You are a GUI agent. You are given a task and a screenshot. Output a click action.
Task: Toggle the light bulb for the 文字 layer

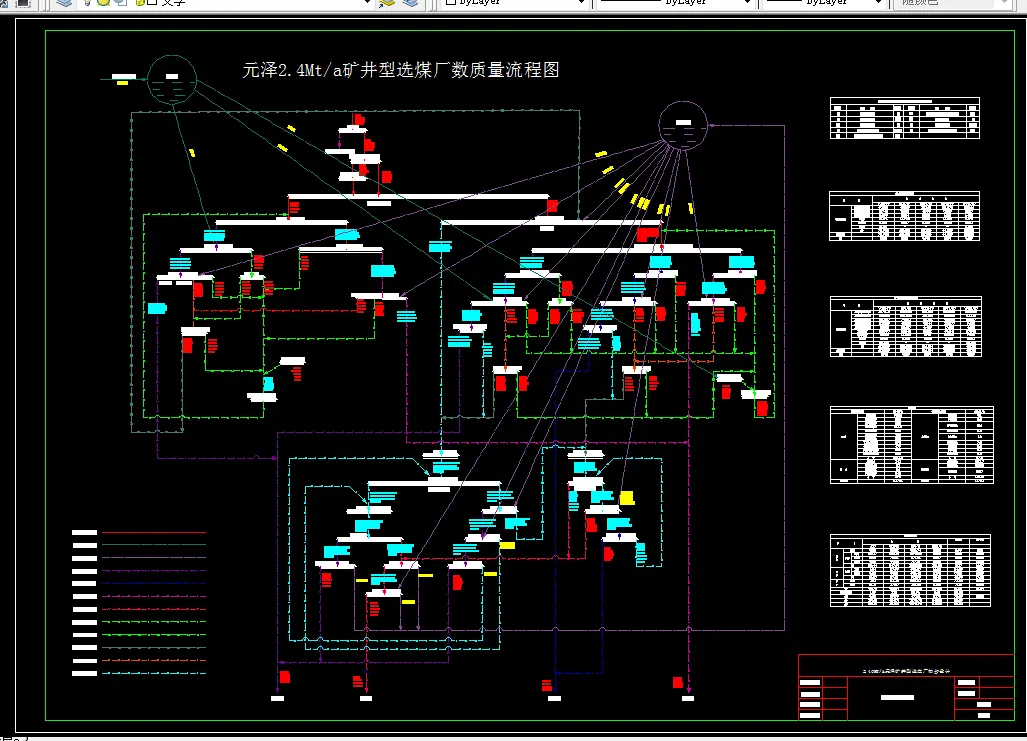(x=88, y=5)
